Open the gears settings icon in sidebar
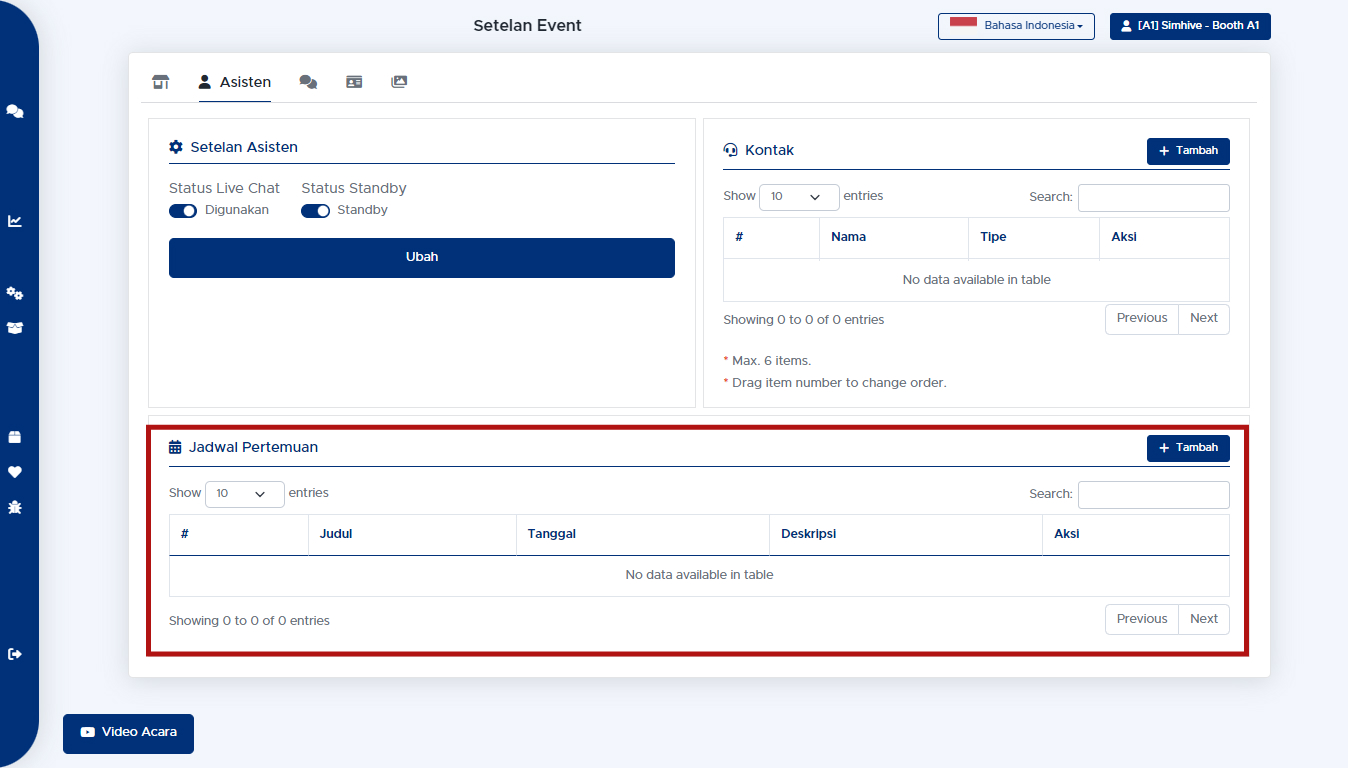Viewport: 1348px width, 768px height. (x=15, y=293)
